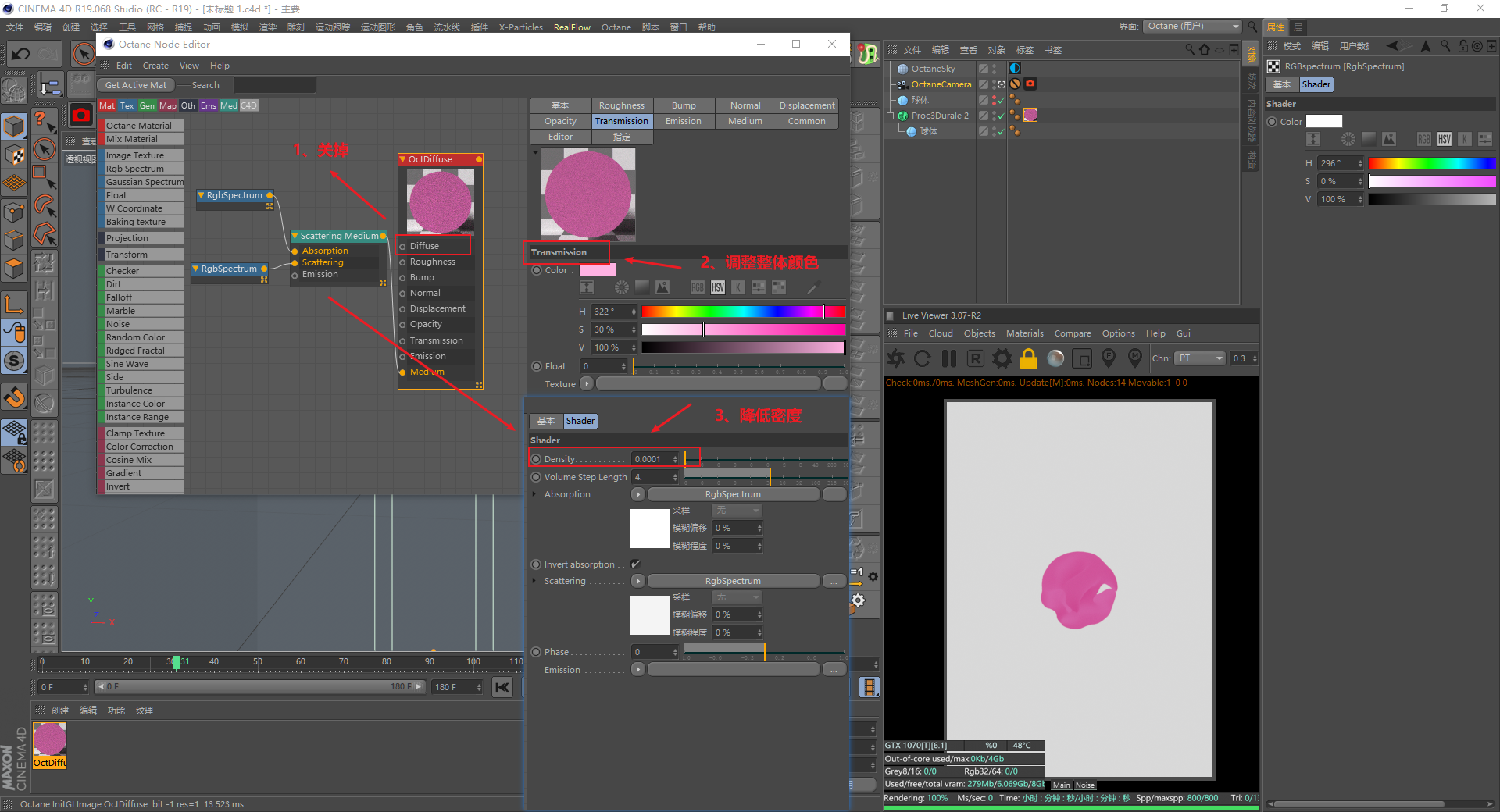Toggle the Density animation radio dot
The width and height of the screenshot is (1500, 812).
(x=536, y=459)
